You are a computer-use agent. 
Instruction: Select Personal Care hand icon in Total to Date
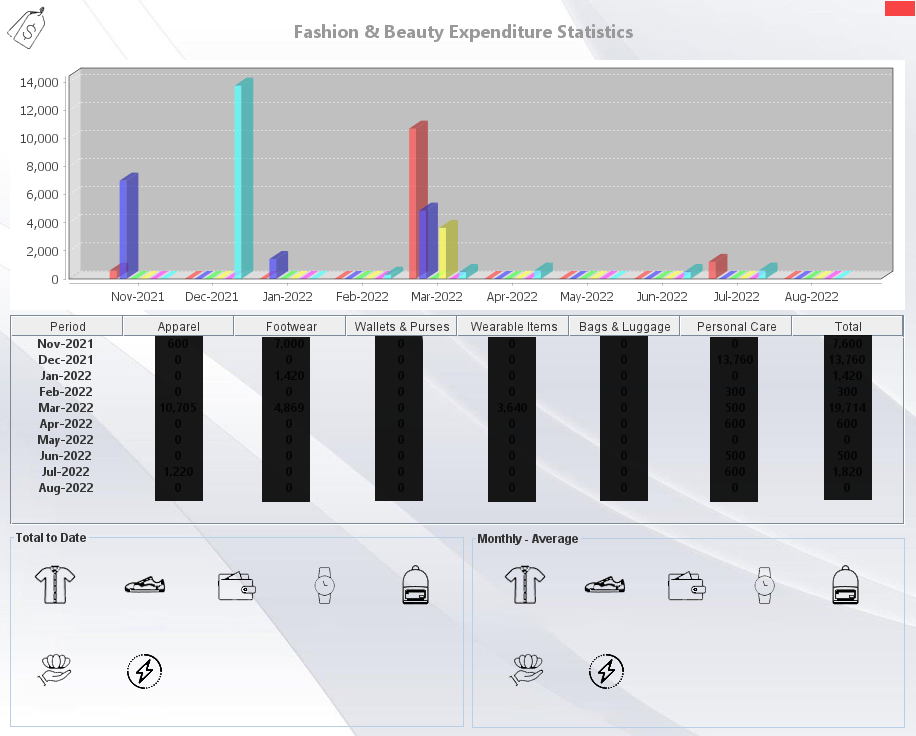coord(55,669)
